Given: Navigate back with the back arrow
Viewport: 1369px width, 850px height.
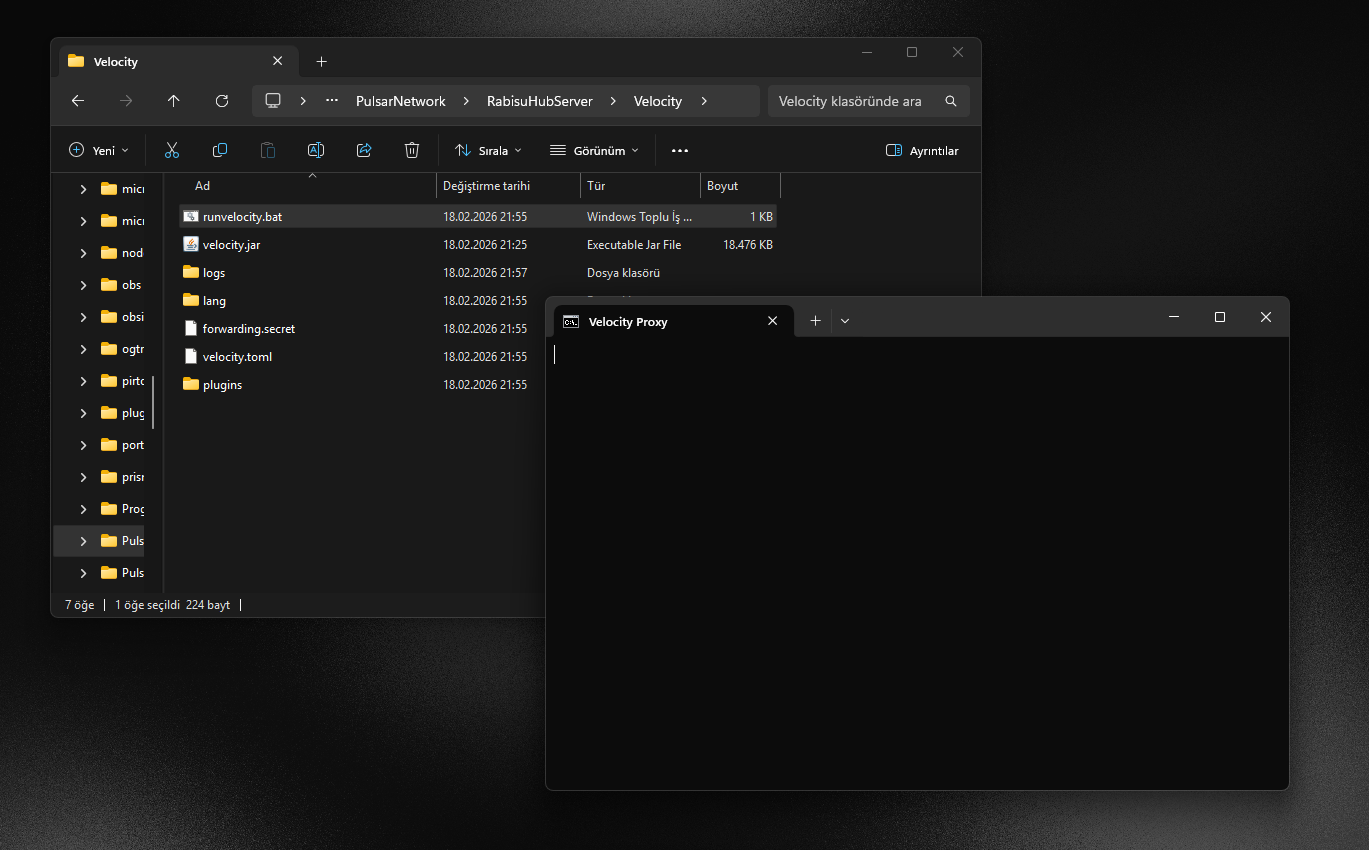Looking at the screenshot, I should pyautogui.click(x=78, y=101).
